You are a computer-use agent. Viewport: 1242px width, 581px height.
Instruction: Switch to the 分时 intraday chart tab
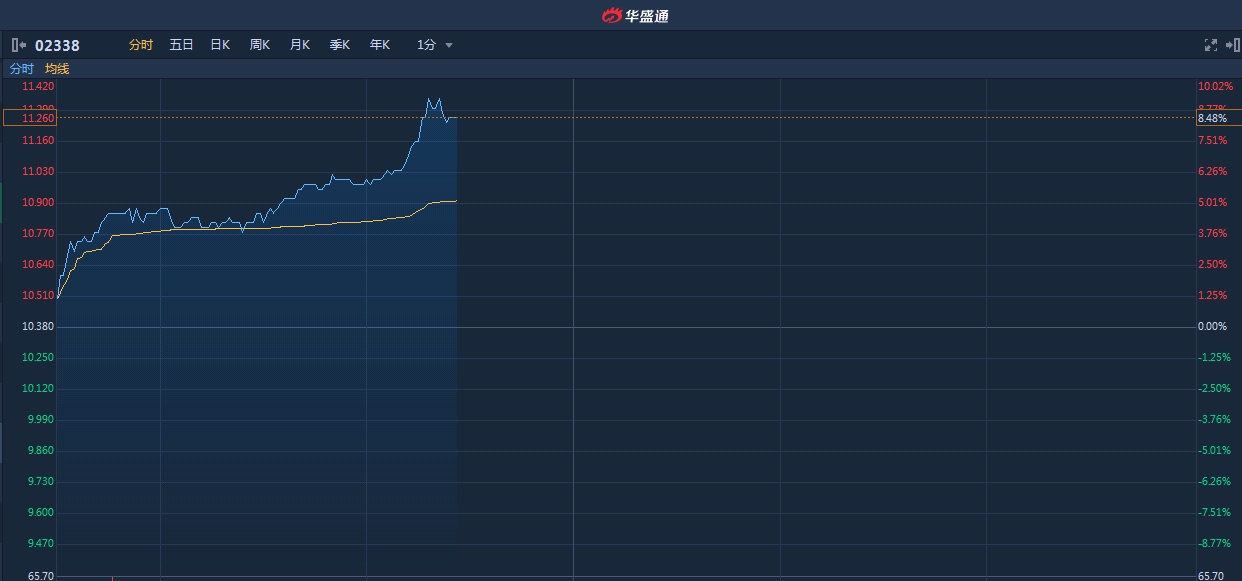coord(141,45)
